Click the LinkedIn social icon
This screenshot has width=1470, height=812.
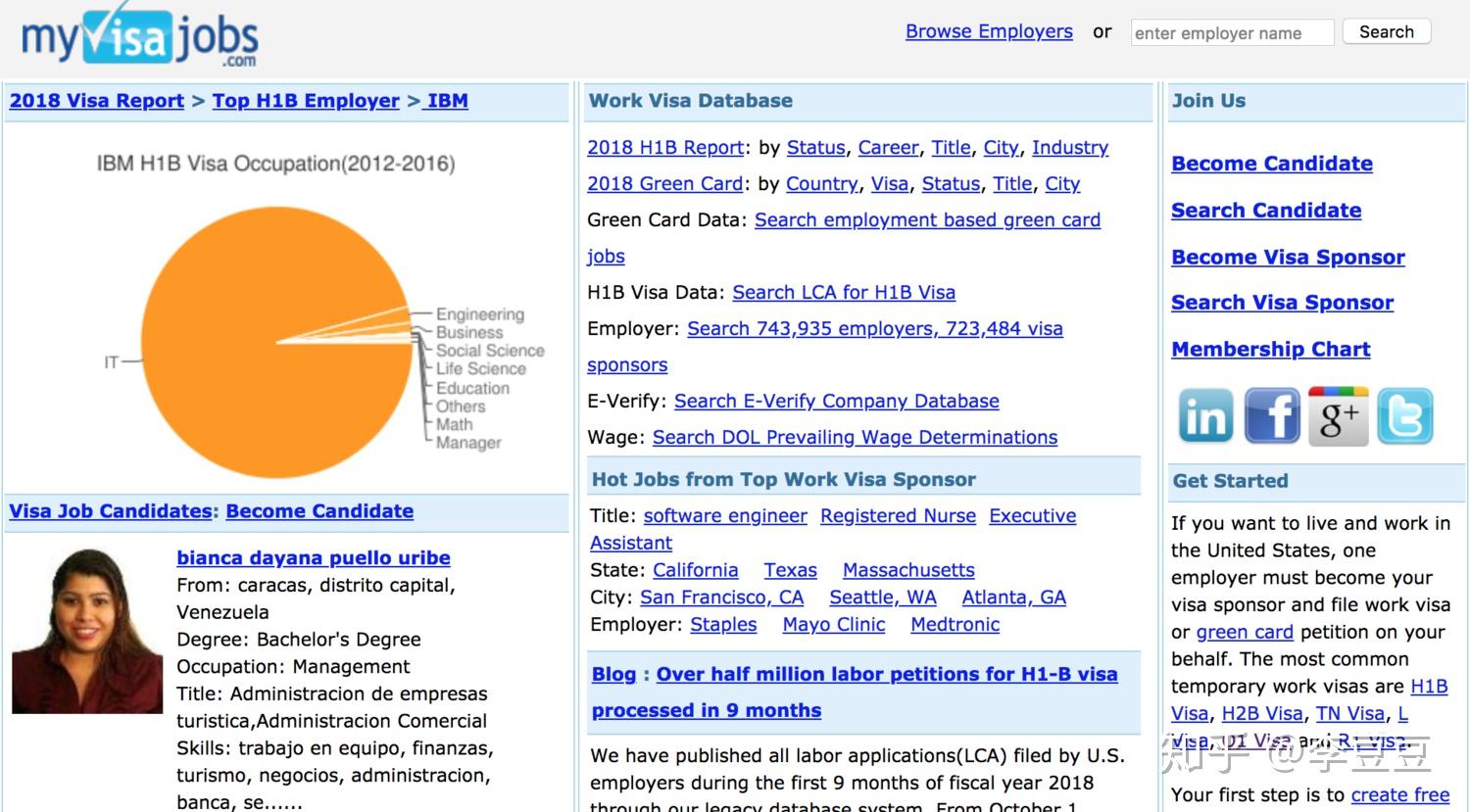coord(1205,416)
